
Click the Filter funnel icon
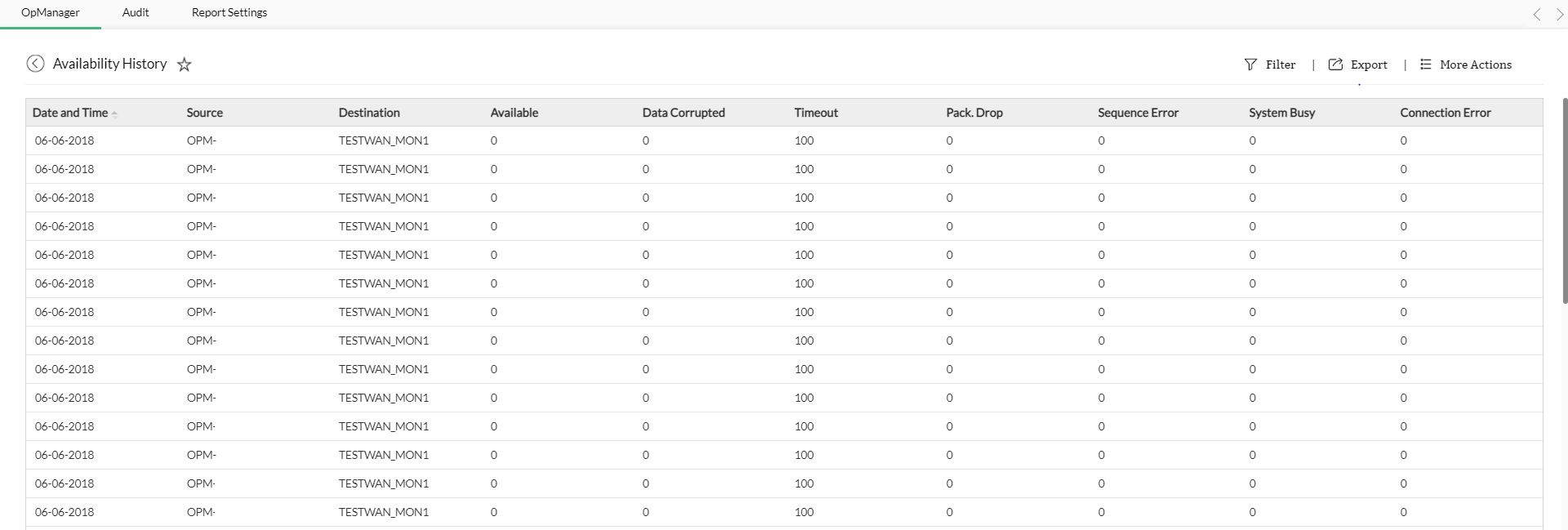1250,65
